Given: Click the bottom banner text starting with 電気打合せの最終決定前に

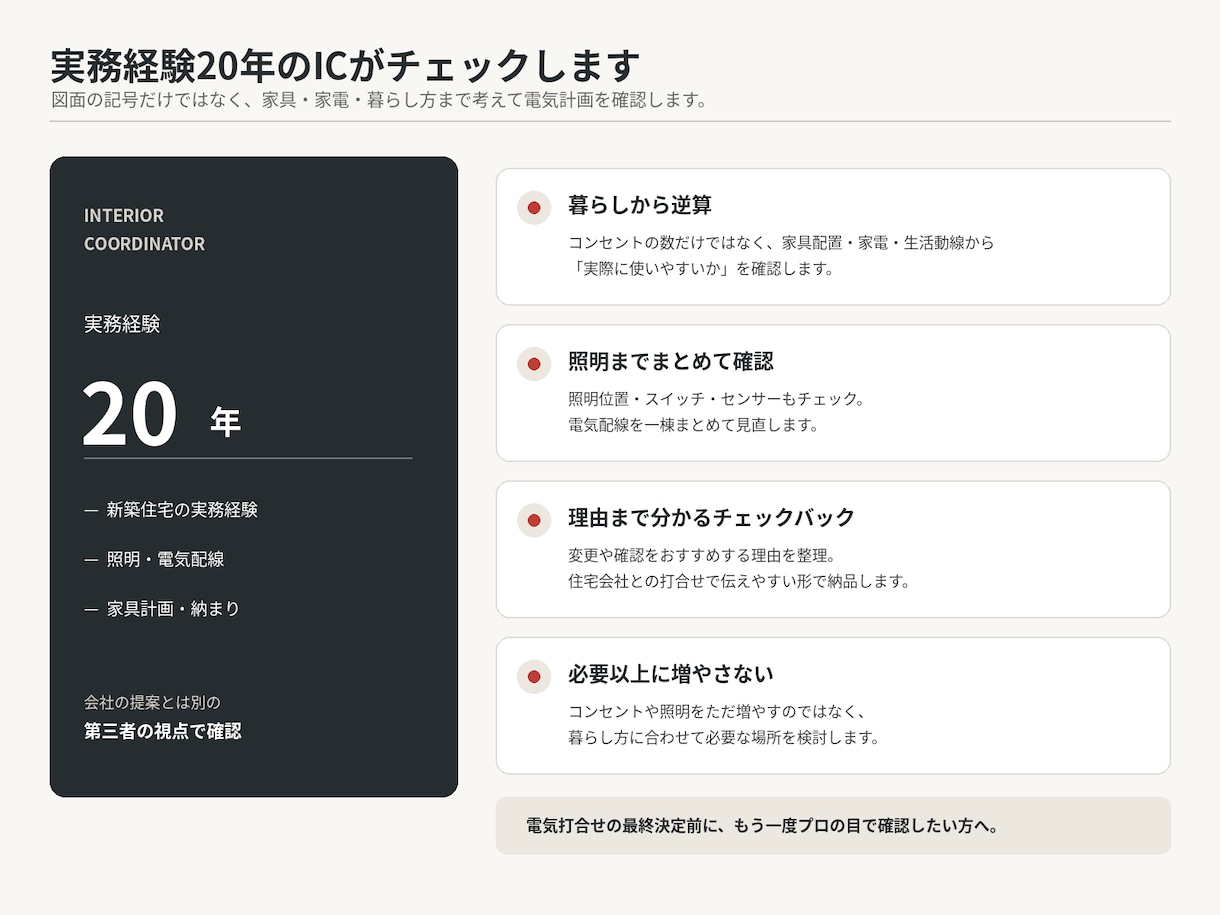Looking at the screenshot, I should 762,826.
